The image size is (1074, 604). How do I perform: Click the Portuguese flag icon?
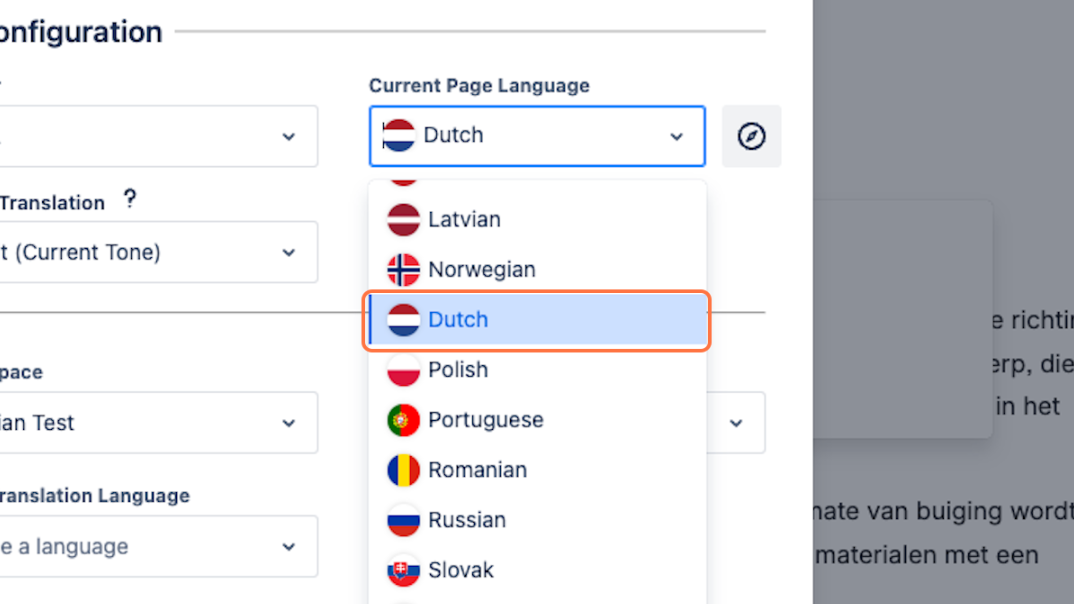click(x=403, y=420)
